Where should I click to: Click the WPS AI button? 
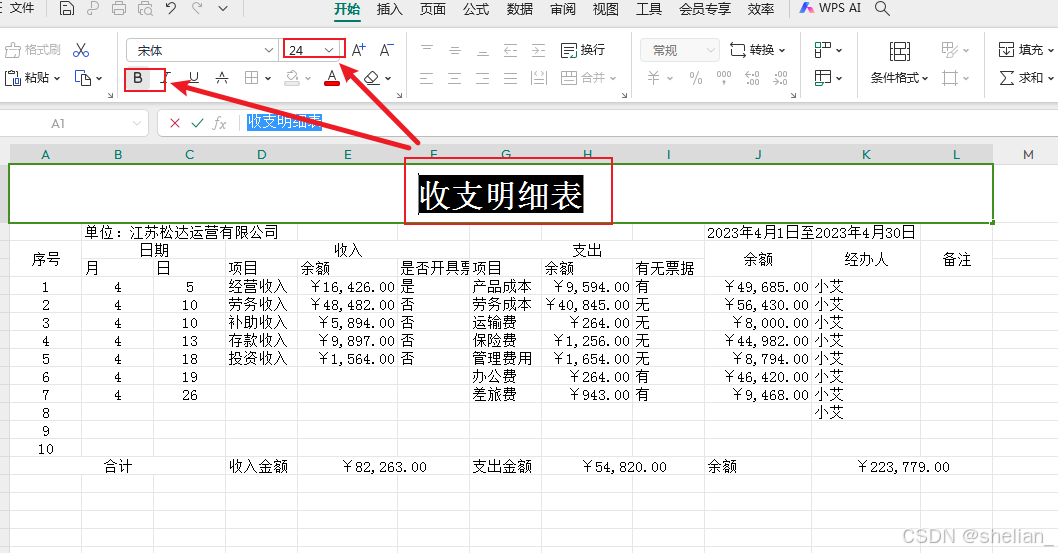[830, 8]
